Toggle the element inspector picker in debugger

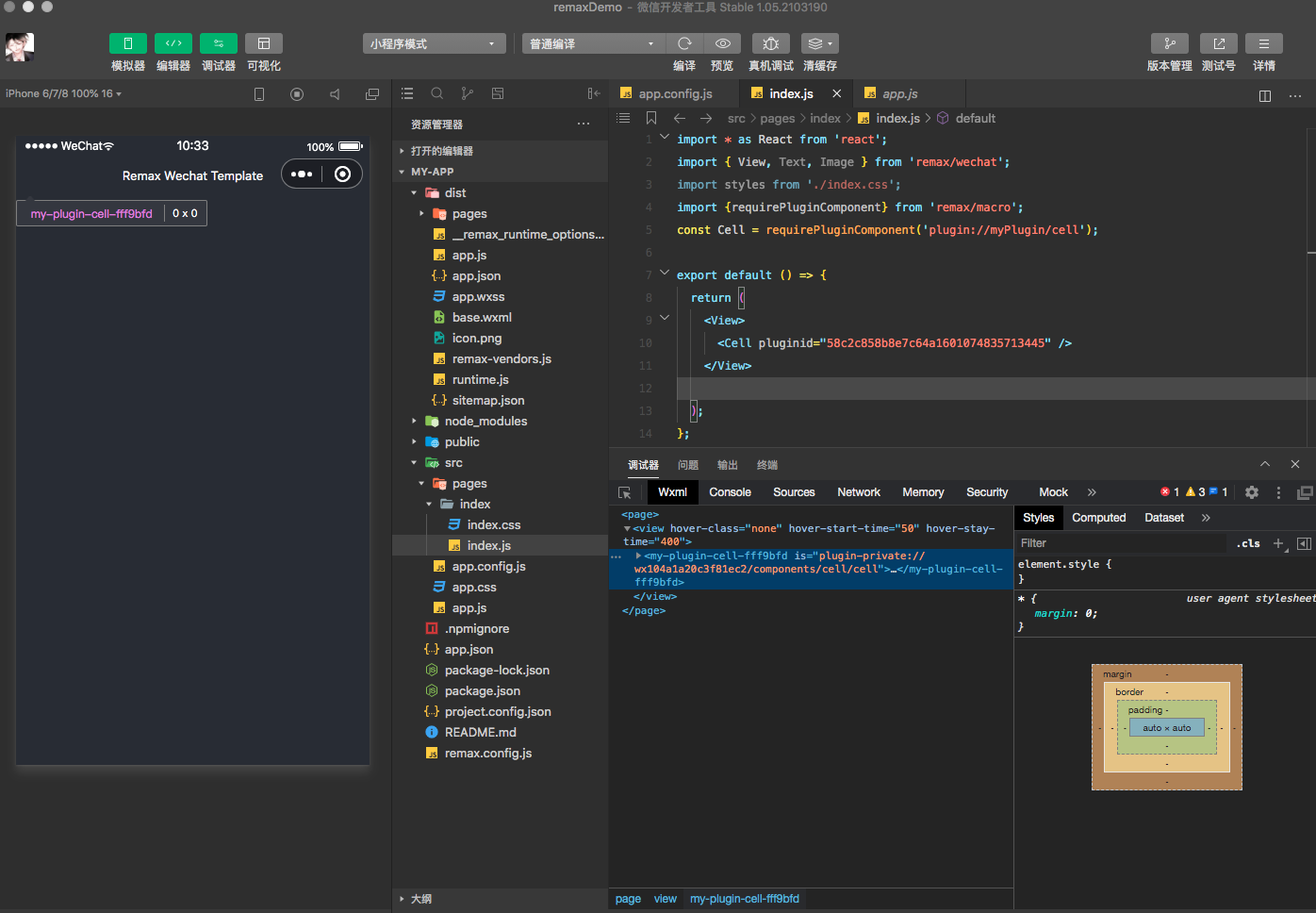point(623,491)
